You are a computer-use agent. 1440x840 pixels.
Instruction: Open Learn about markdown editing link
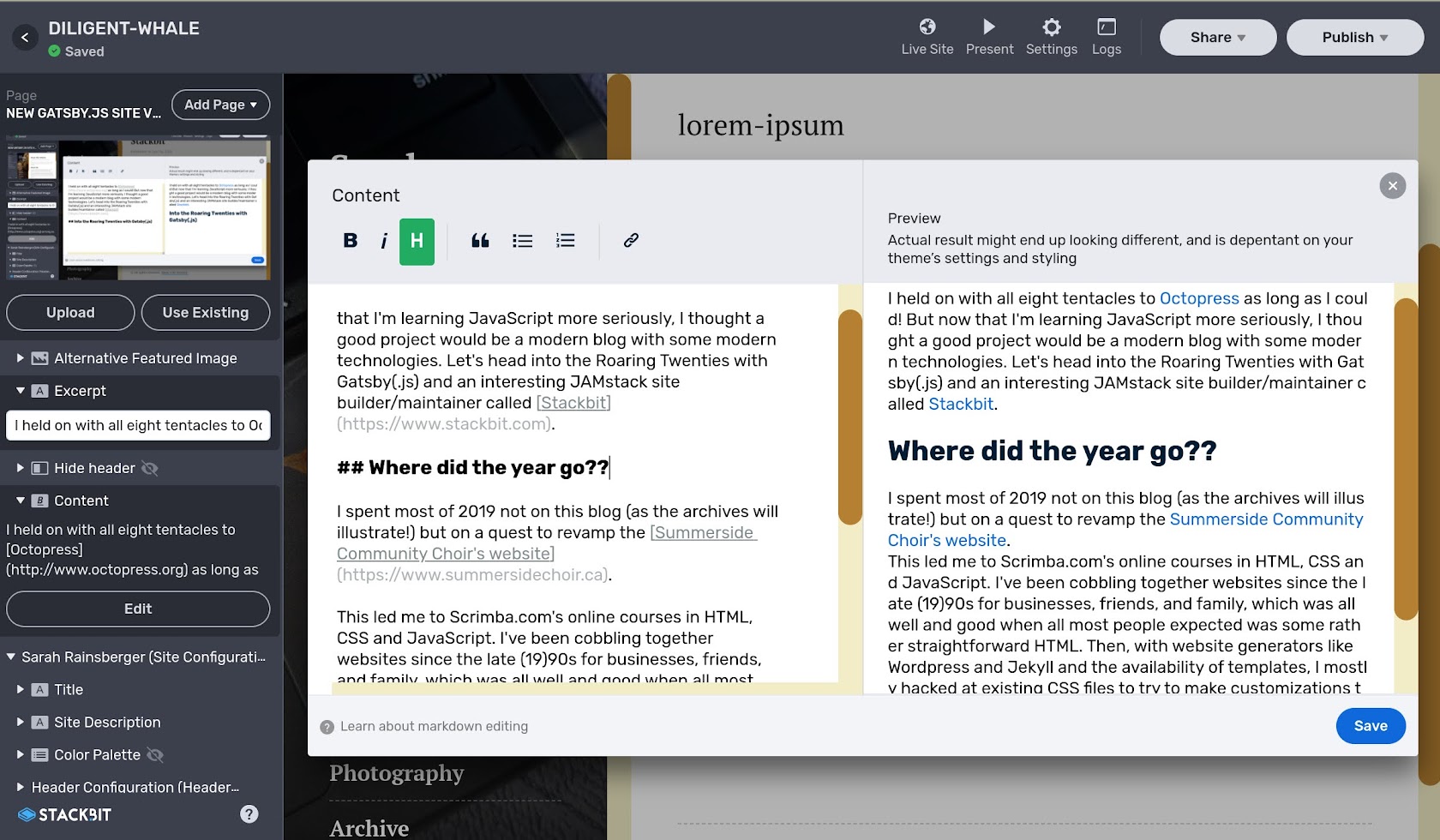point(434,727)
